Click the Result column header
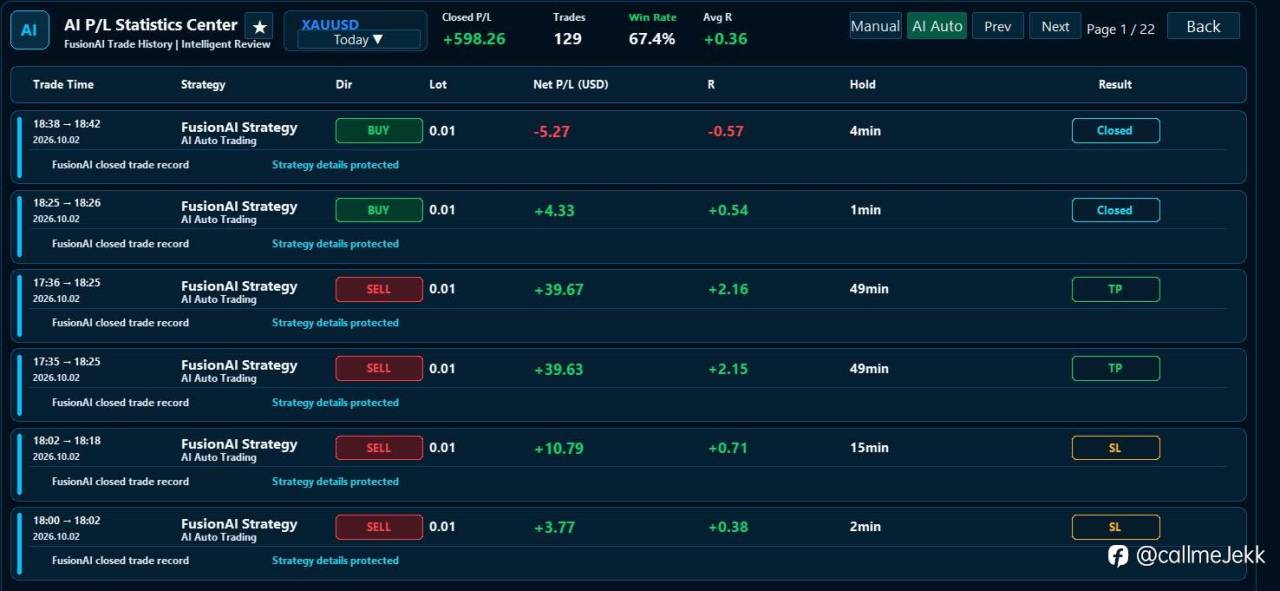 coord(1115,85)
